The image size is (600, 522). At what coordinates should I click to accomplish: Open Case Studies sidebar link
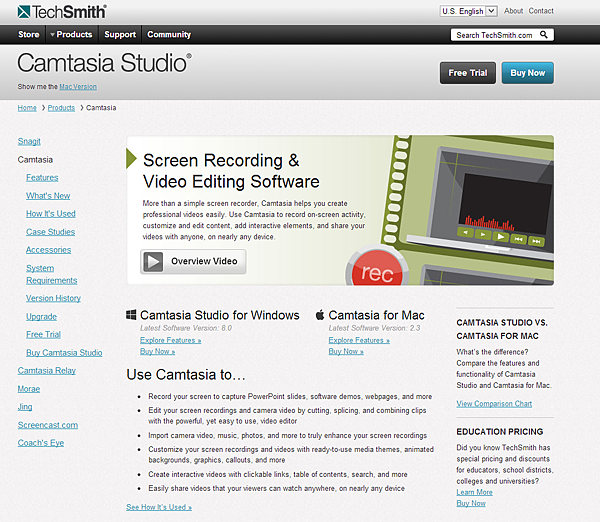point(51,232)
